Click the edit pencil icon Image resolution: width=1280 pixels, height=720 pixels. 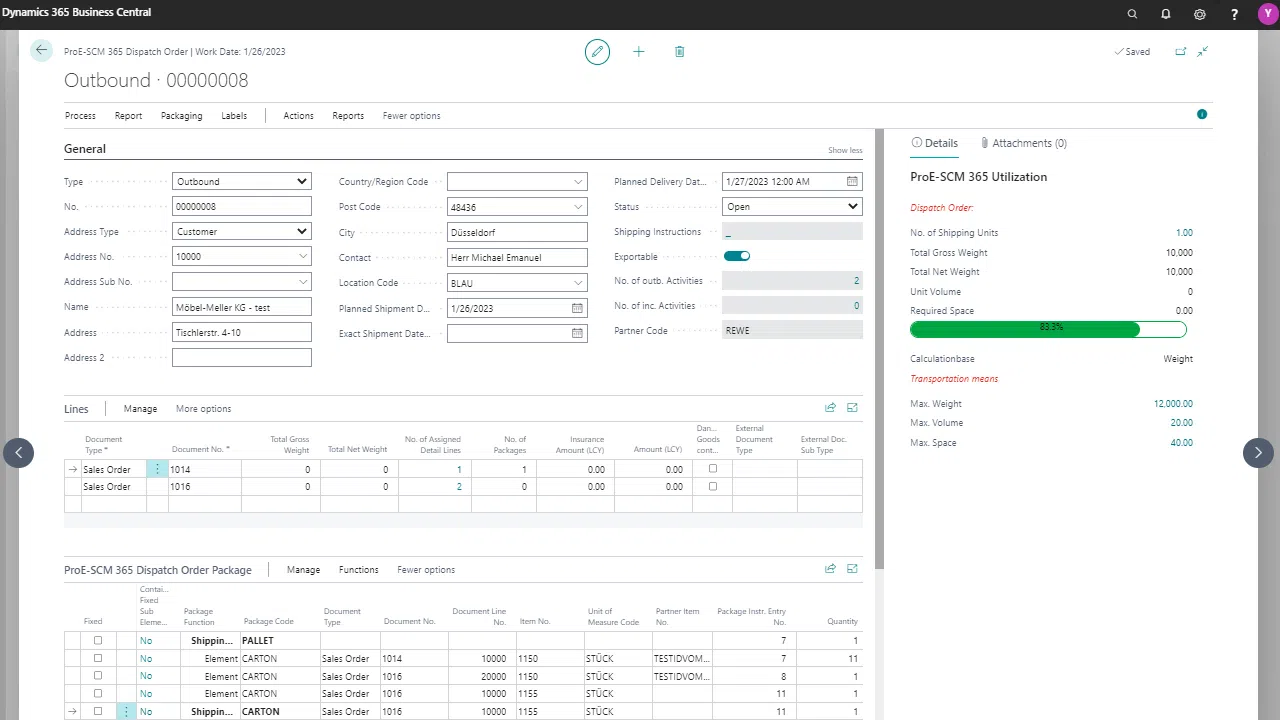coord(597,52)
